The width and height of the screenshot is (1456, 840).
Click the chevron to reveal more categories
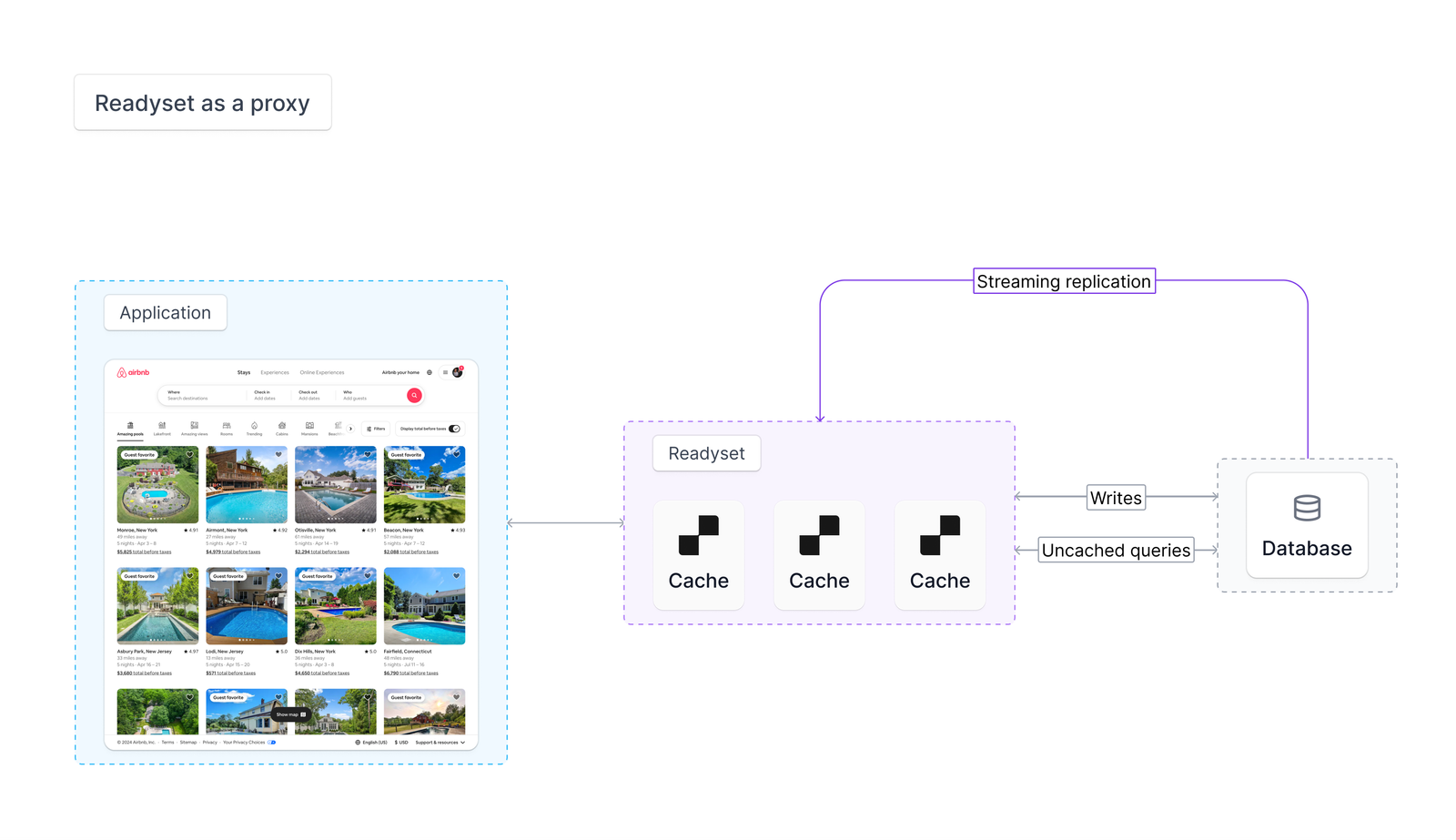coord(350,428)
